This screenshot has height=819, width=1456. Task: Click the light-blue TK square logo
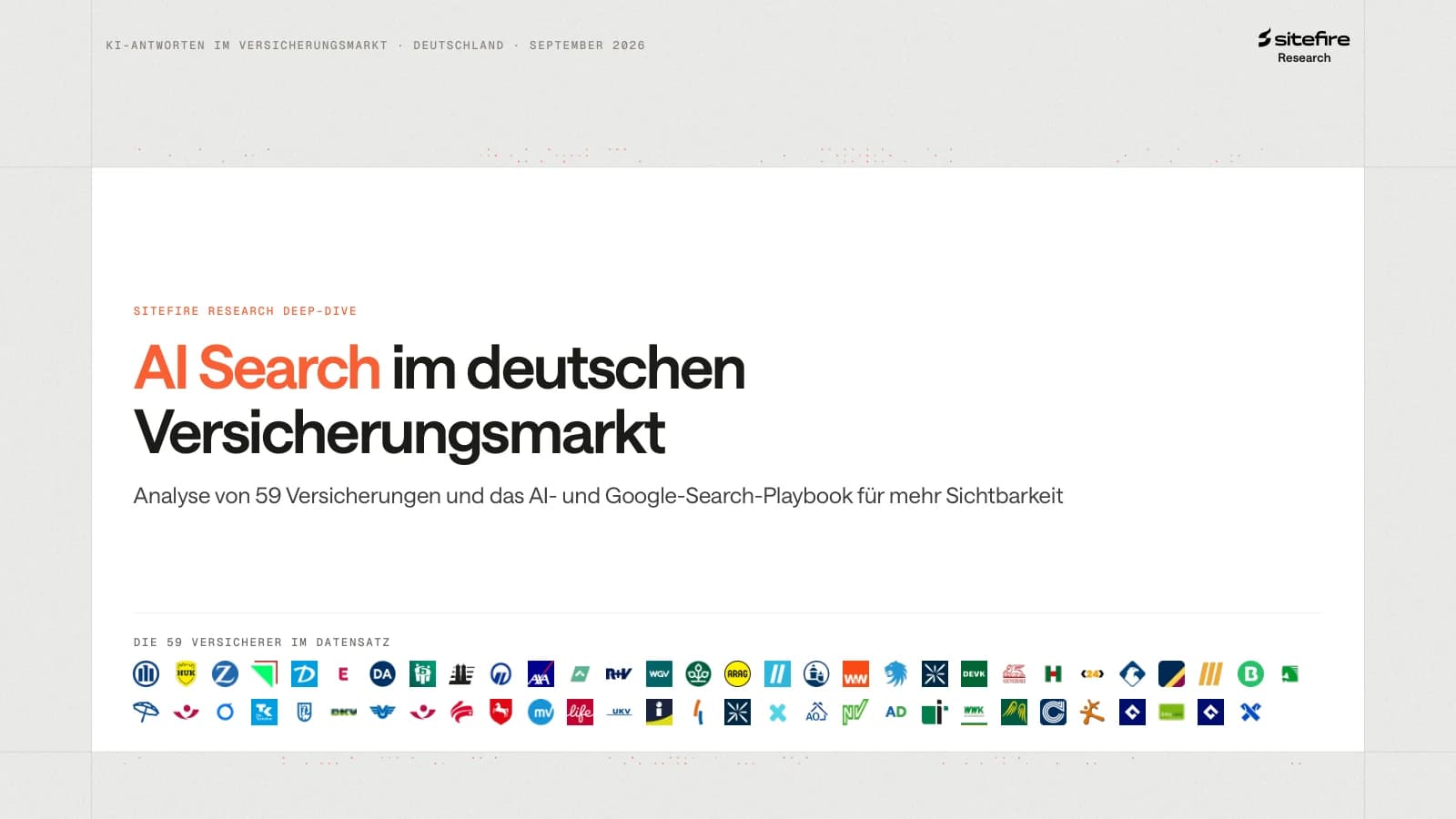tap(264, 712)
